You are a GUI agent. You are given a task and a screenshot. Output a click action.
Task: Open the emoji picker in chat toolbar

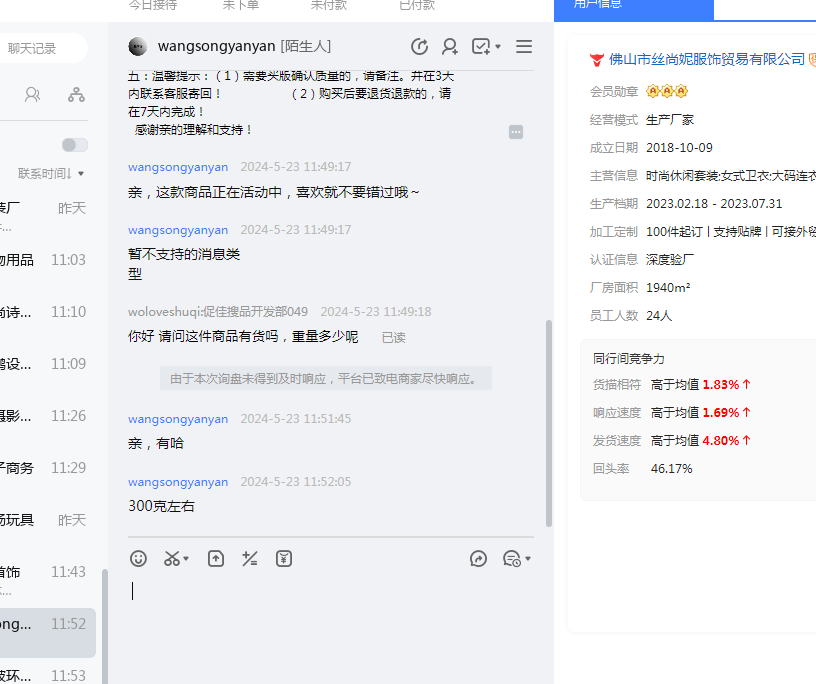tap(139, 559)
